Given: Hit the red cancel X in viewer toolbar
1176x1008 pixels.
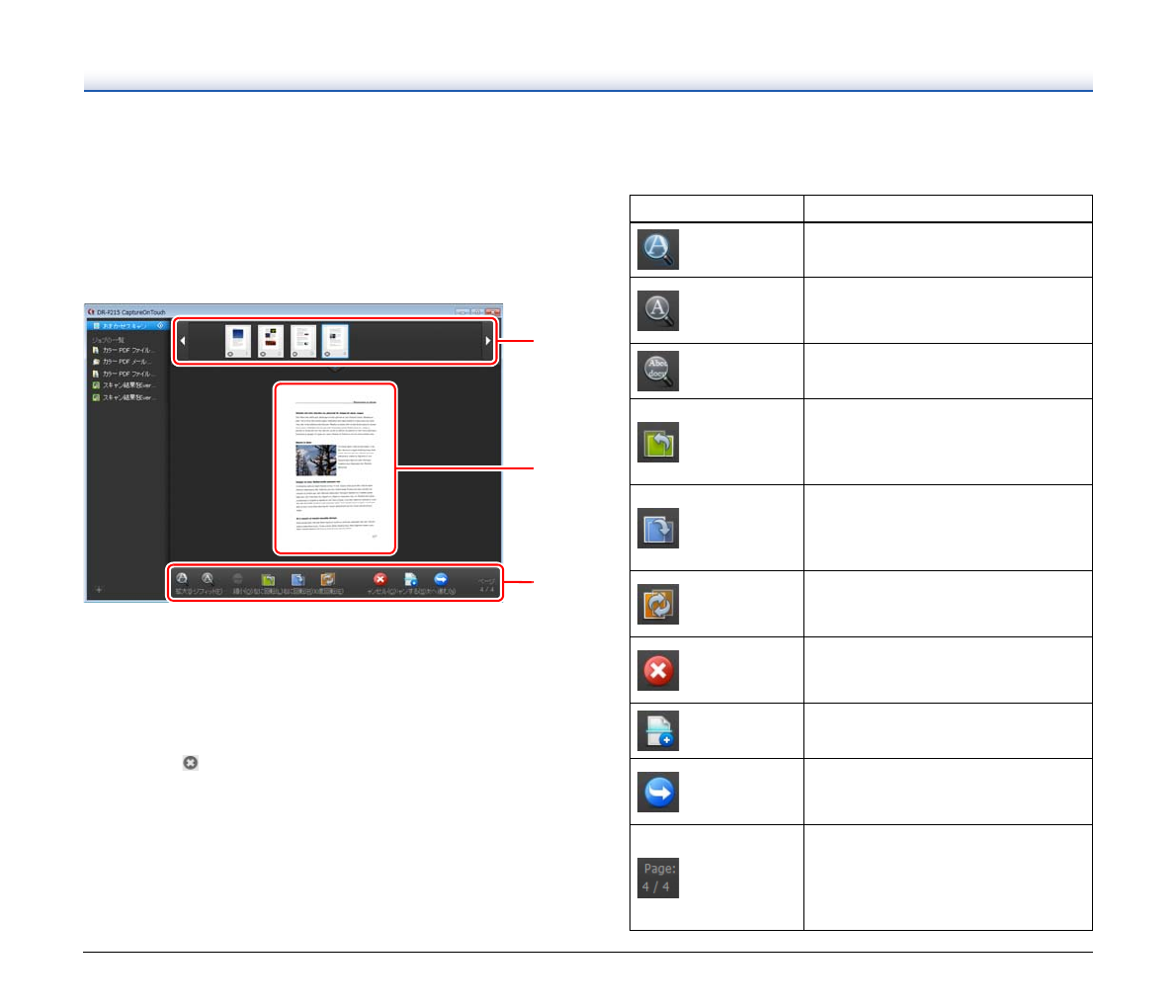Looking at the screenshot, I should click(379, 580).
